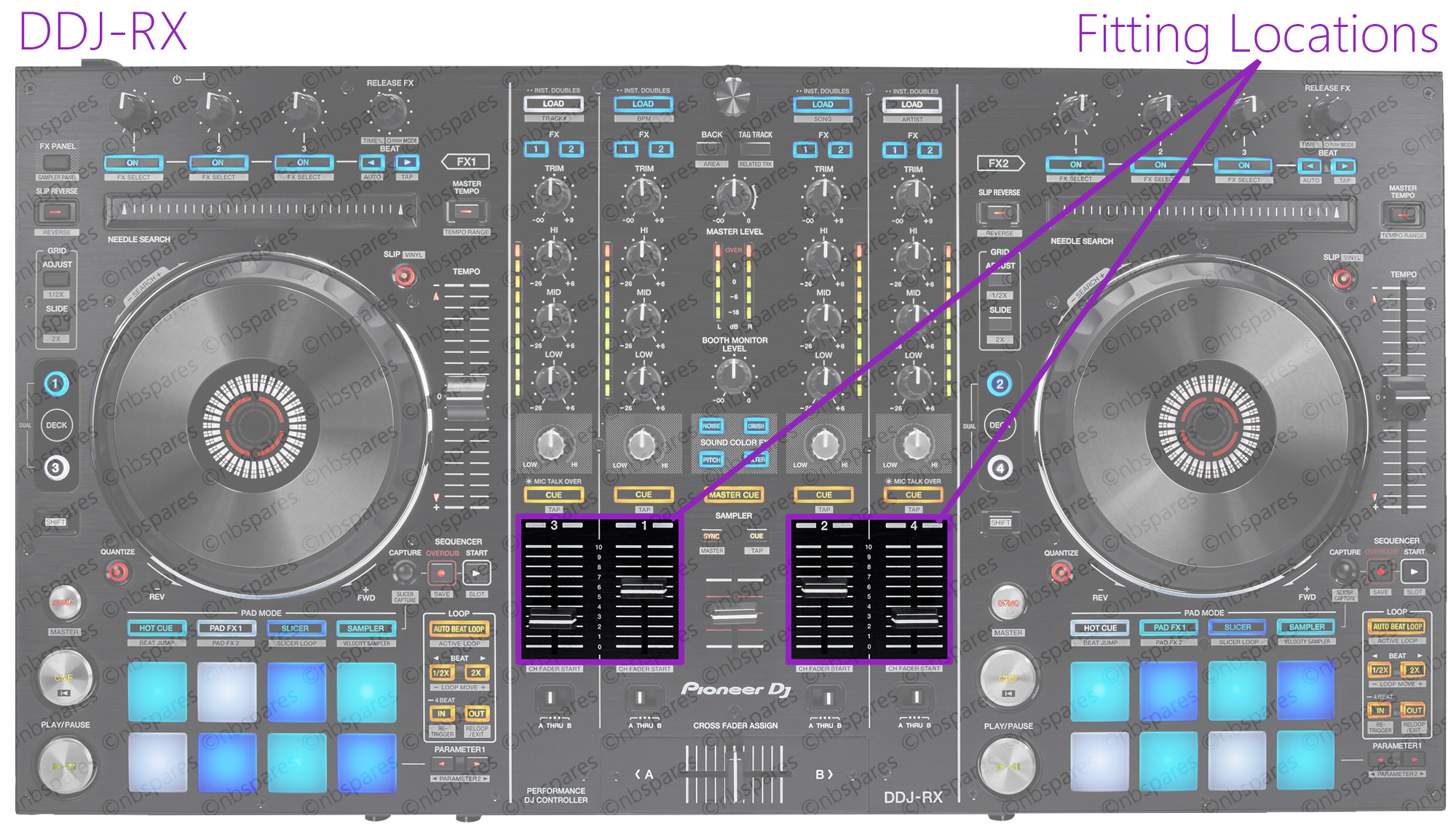Tap the right deck round CUE button
Image resolution: width=1456 pixels, height=837 pixels.
[1008, 678]
